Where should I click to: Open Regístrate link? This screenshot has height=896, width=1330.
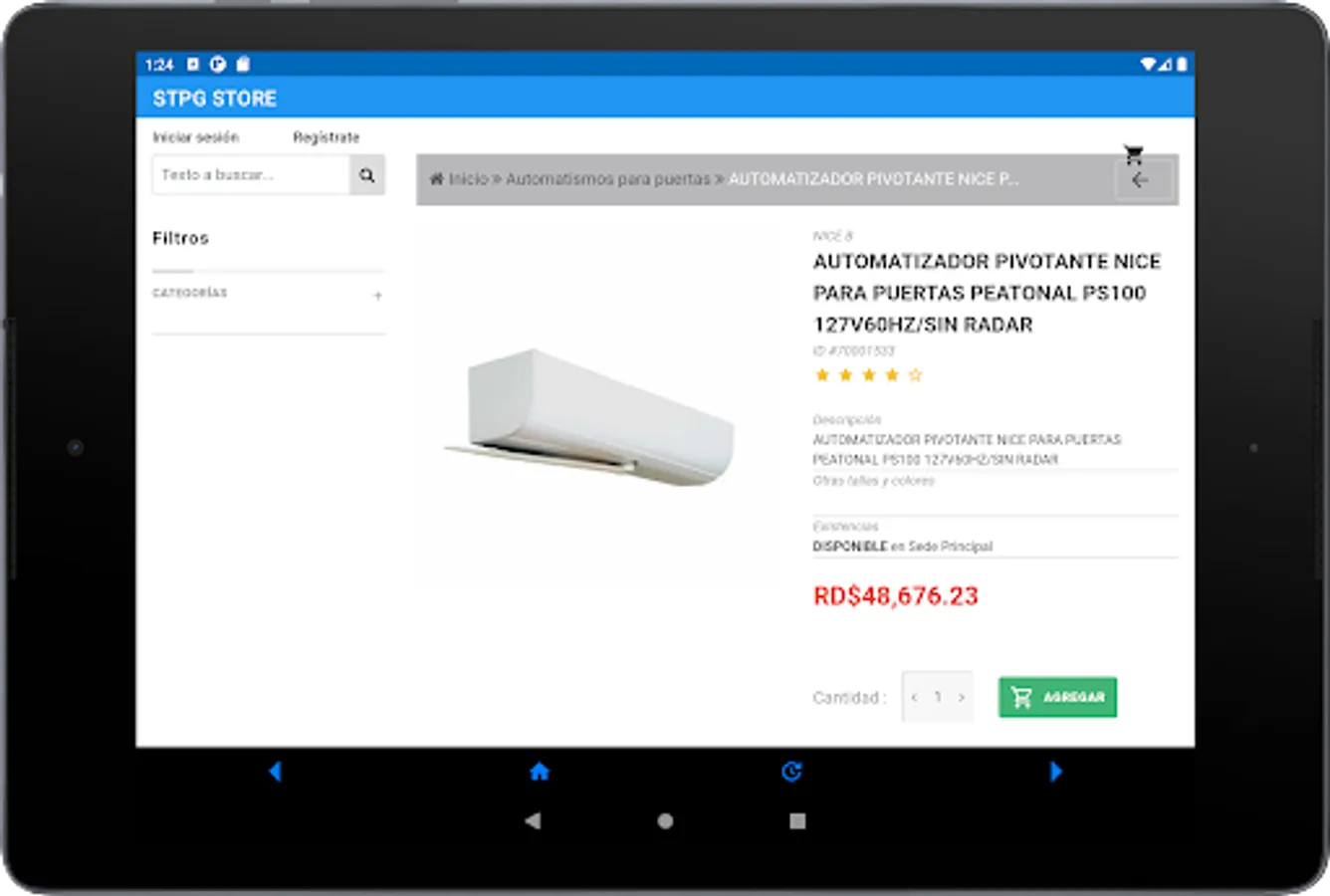(326, 137)
